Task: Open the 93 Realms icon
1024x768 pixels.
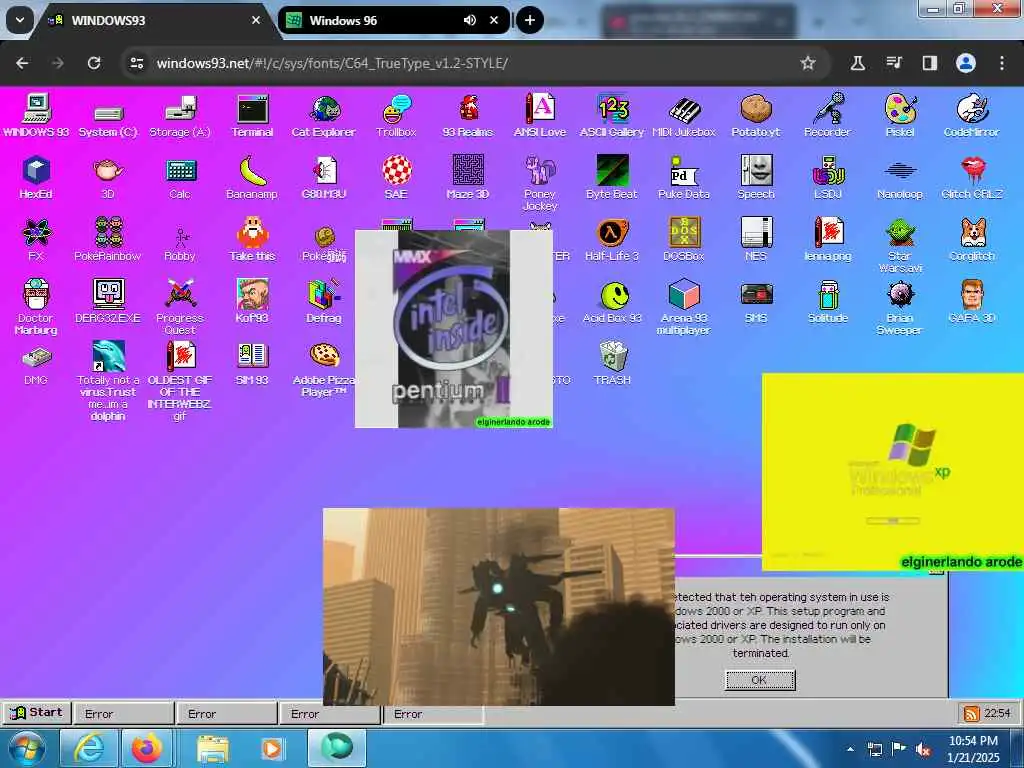Action: pos(468,116)
